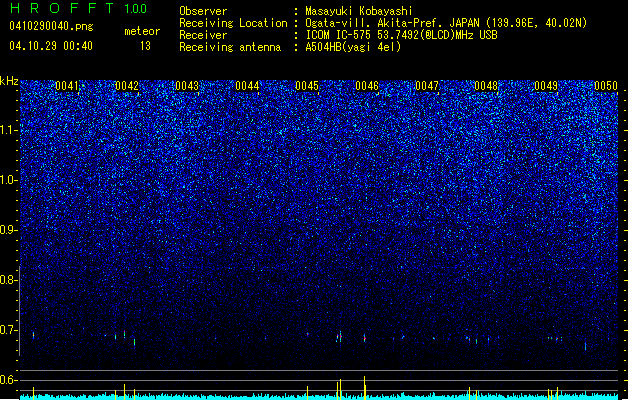
Task: Click the 0050 time marker
Action: click(606, 86)
